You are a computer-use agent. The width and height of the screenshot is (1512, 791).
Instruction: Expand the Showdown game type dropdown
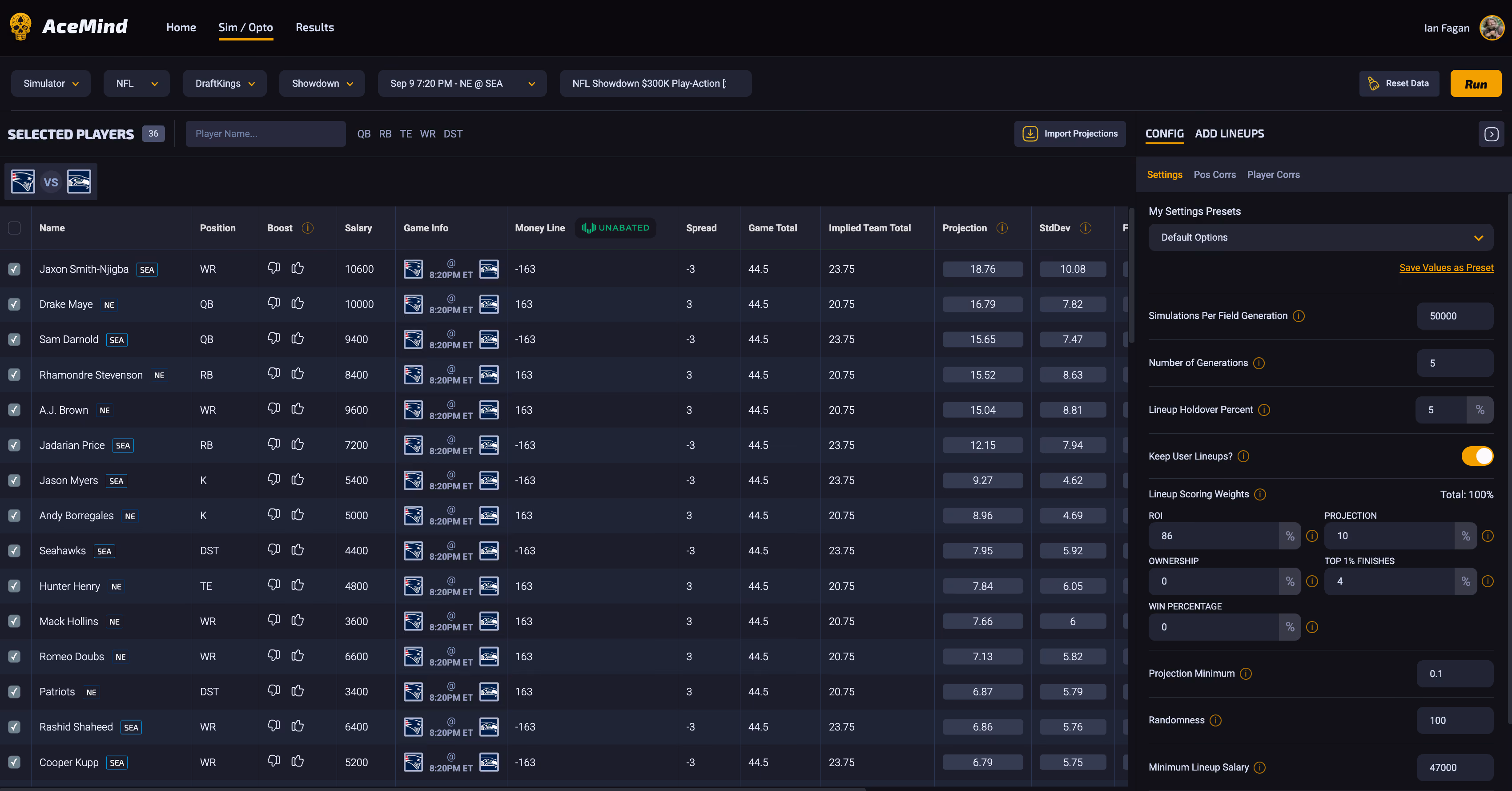click(322, 83)
